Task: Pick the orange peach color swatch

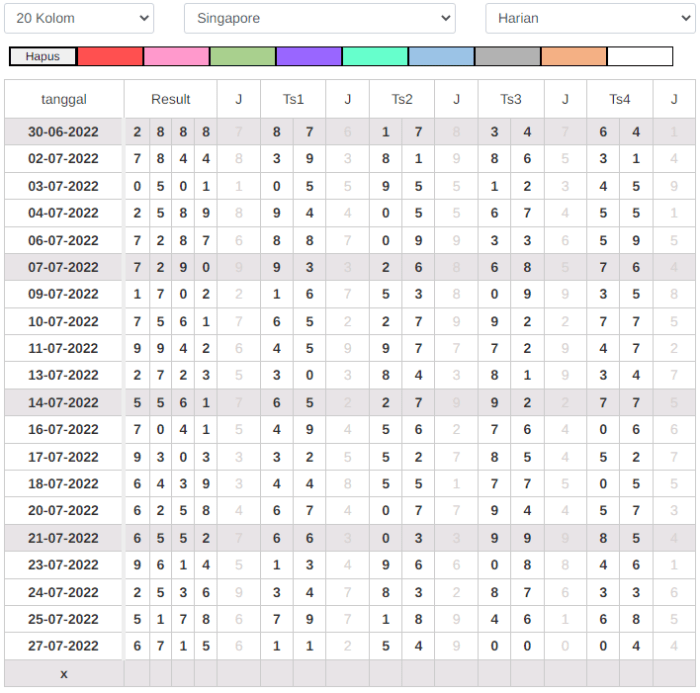Action: 573,57
